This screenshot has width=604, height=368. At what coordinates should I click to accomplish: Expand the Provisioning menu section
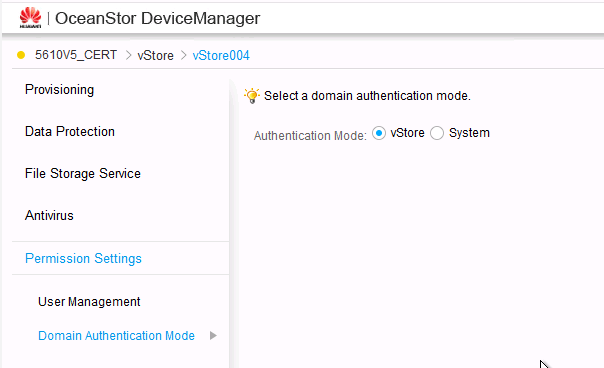click(x=59, y=89)
